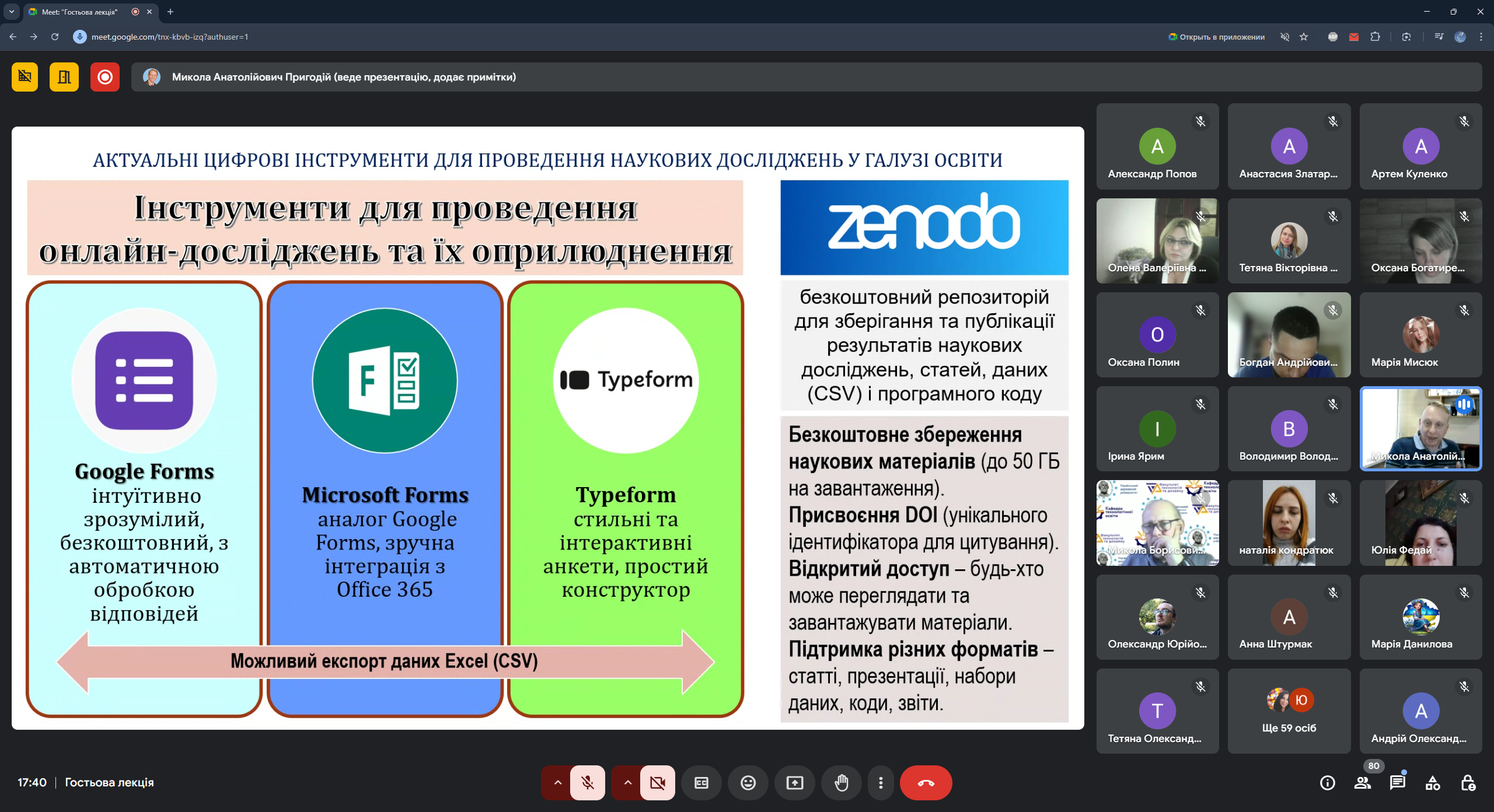Leave the call with red hang-up button
This screenshot has height=812, width=1494.
pyautogui.click(x=926, y=783)
